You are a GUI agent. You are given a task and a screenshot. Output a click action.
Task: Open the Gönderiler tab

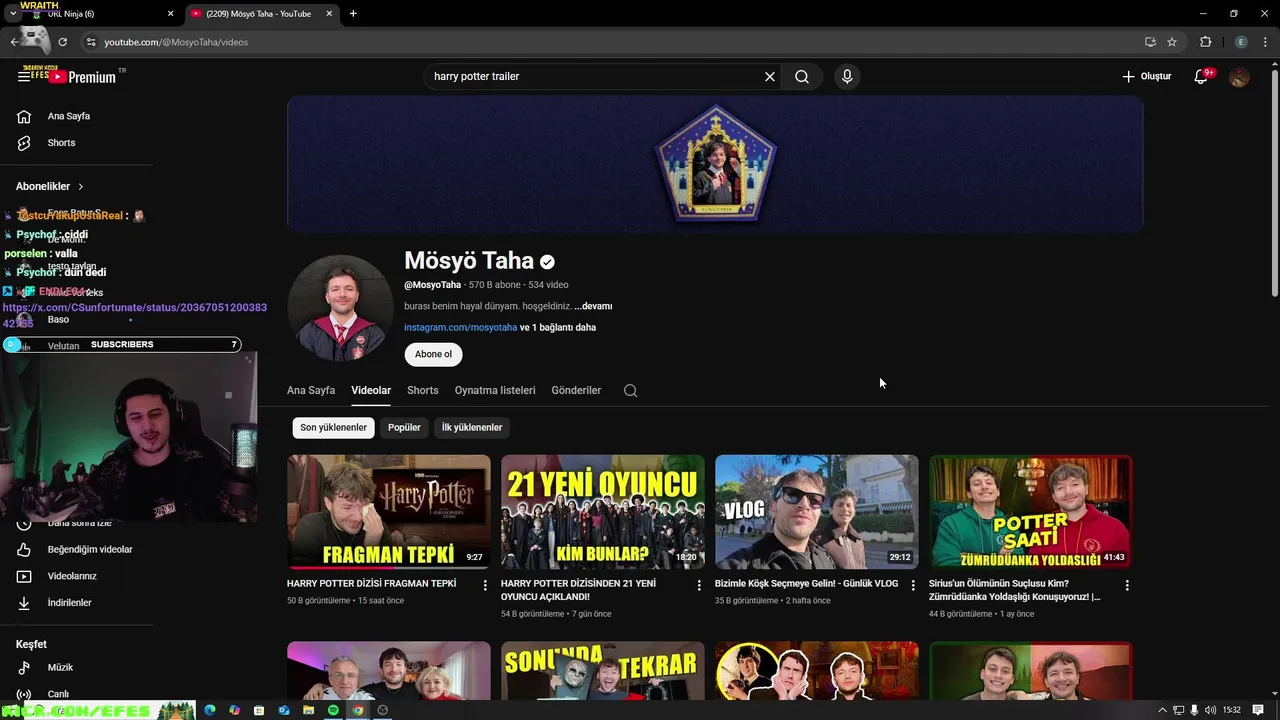pos(576,390)
